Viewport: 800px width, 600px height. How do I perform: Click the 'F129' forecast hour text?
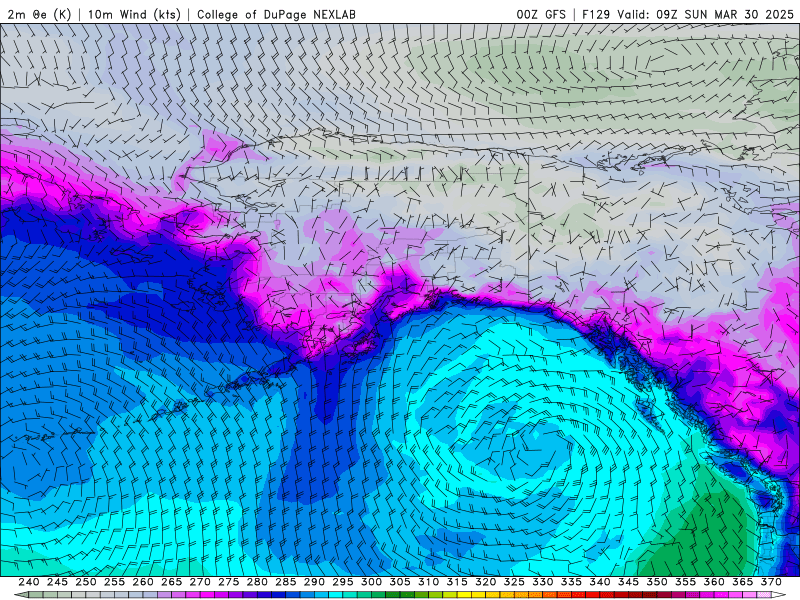596,14
